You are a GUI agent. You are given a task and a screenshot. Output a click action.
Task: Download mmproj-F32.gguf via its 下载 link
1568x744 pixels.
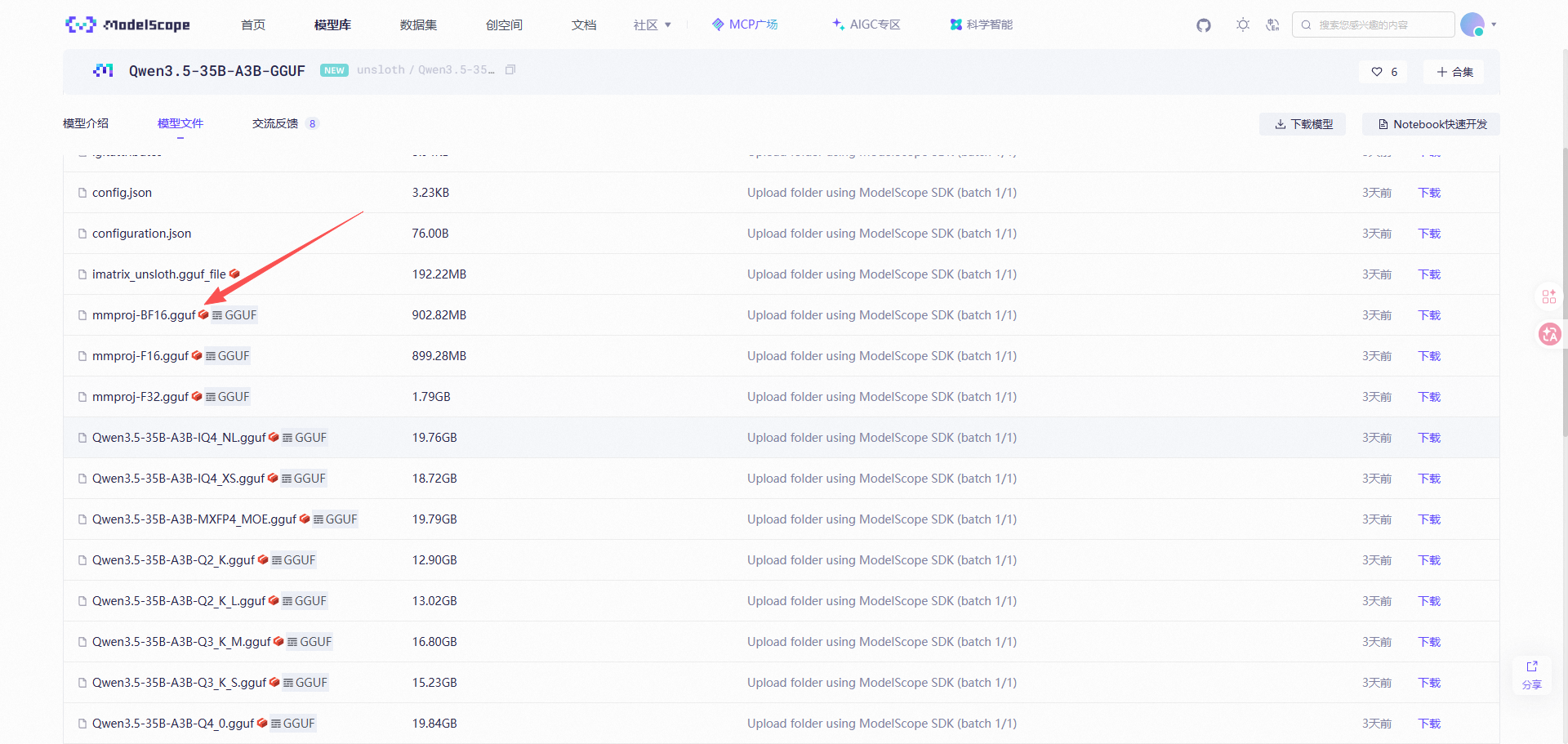click(1429, 397)
